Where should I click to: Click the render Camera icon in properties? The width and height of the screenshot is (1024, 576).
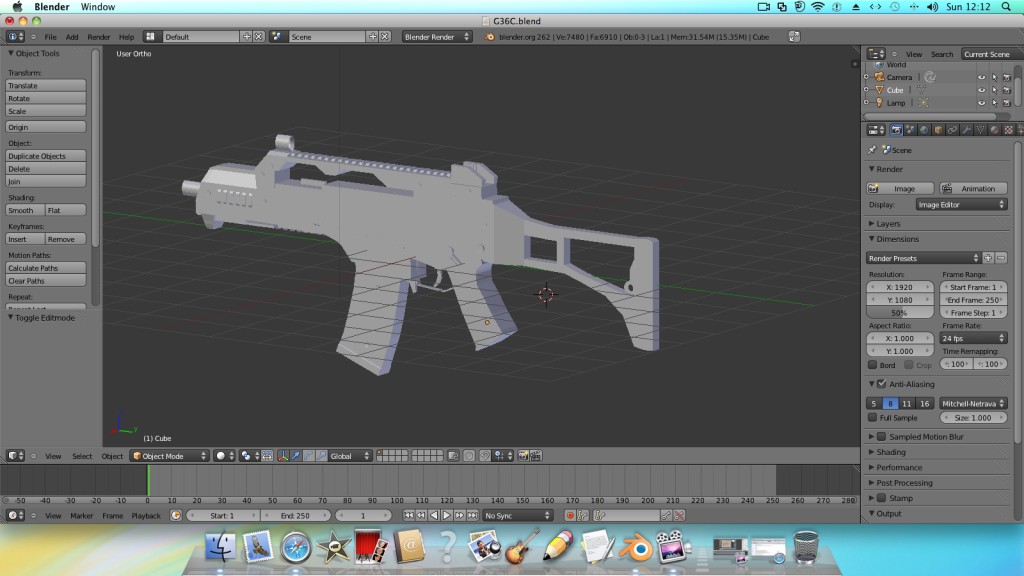coord(896,130)
